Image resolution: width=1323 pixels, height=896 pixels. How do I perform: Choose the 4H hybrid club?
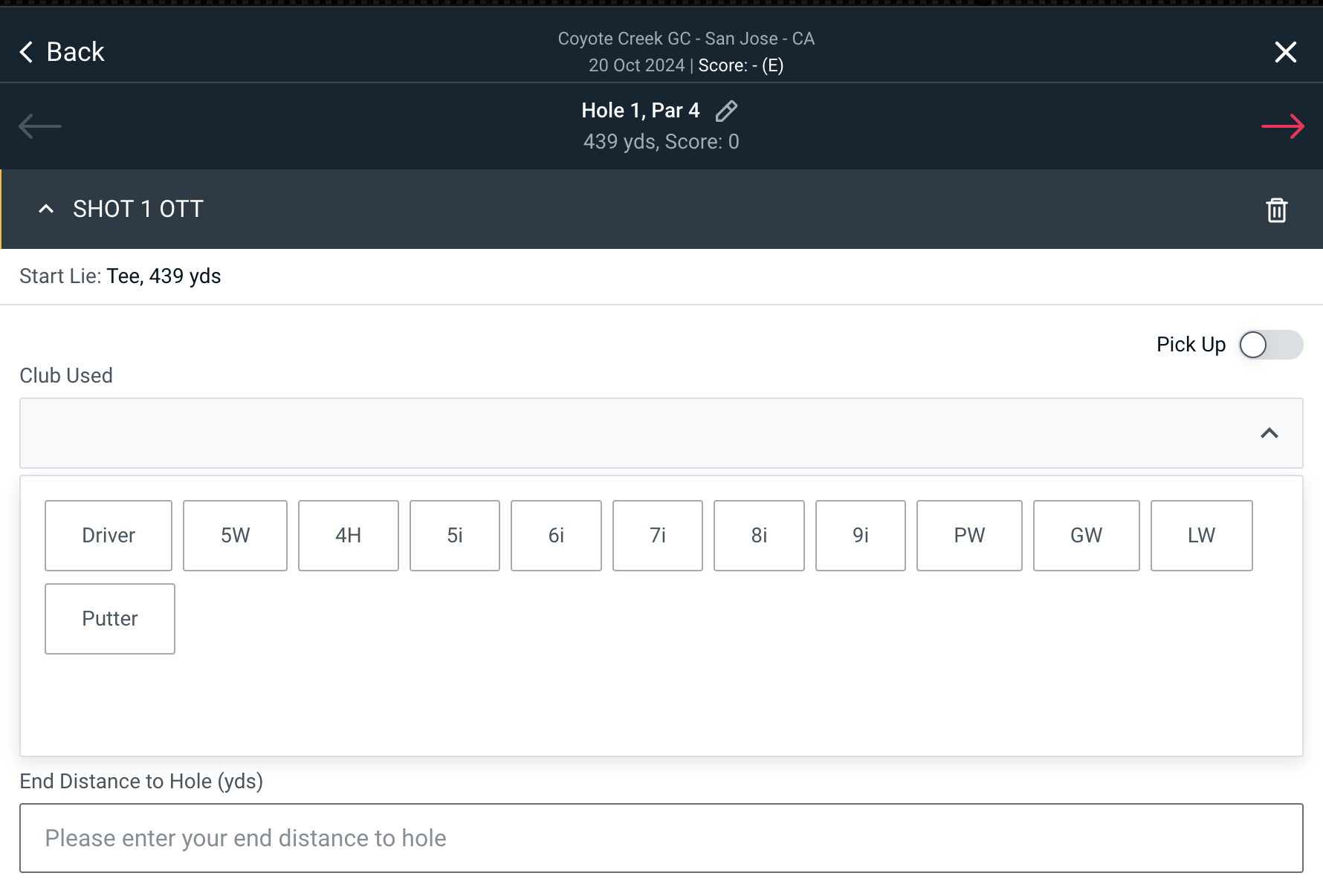348,536
